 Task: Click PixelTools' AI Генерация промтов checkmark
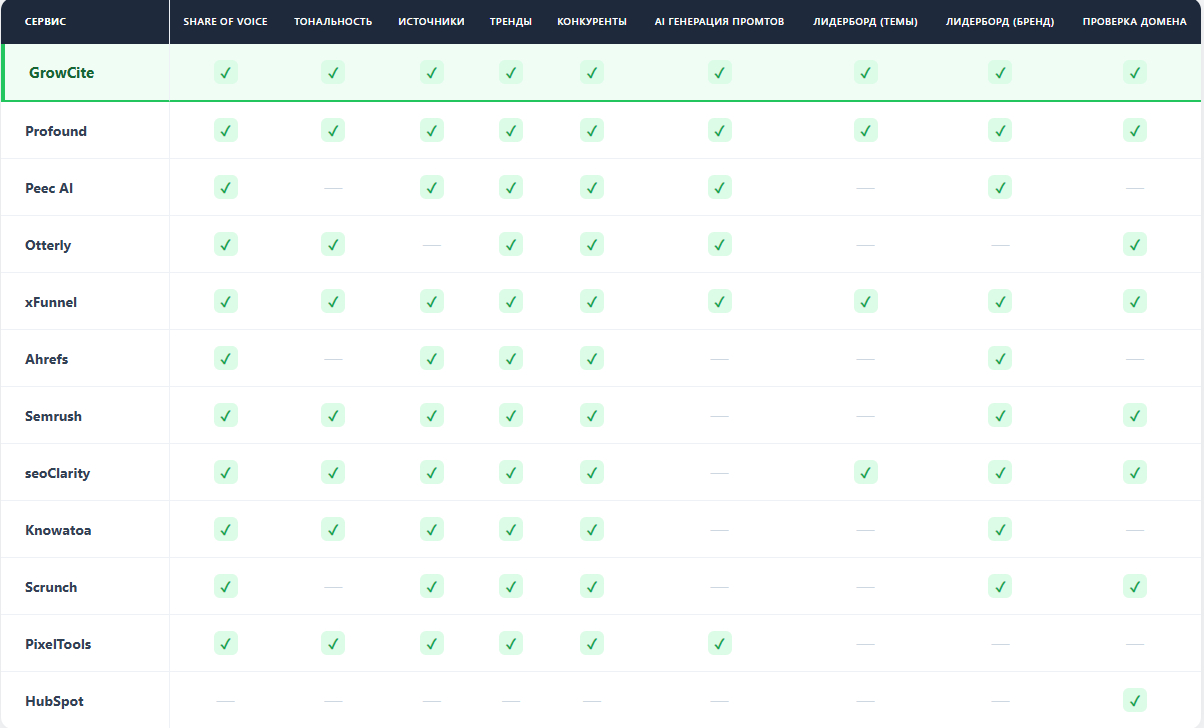tap(719, 643)
